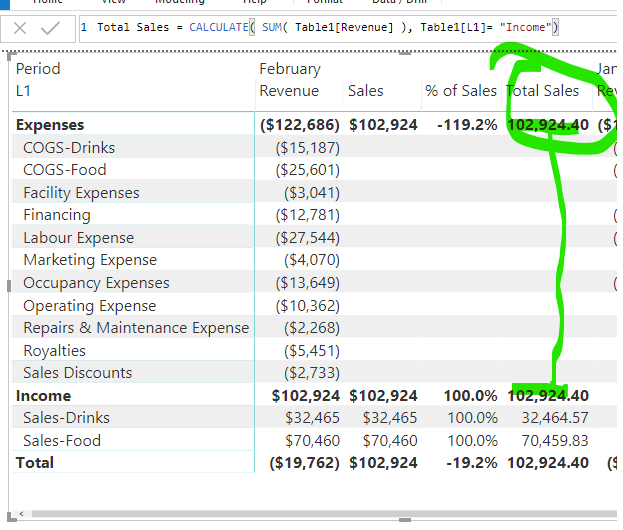Click the ($19,762) Total revenue value
The width and height of the screenshot is (623, 530).
(x=304, y=463)
